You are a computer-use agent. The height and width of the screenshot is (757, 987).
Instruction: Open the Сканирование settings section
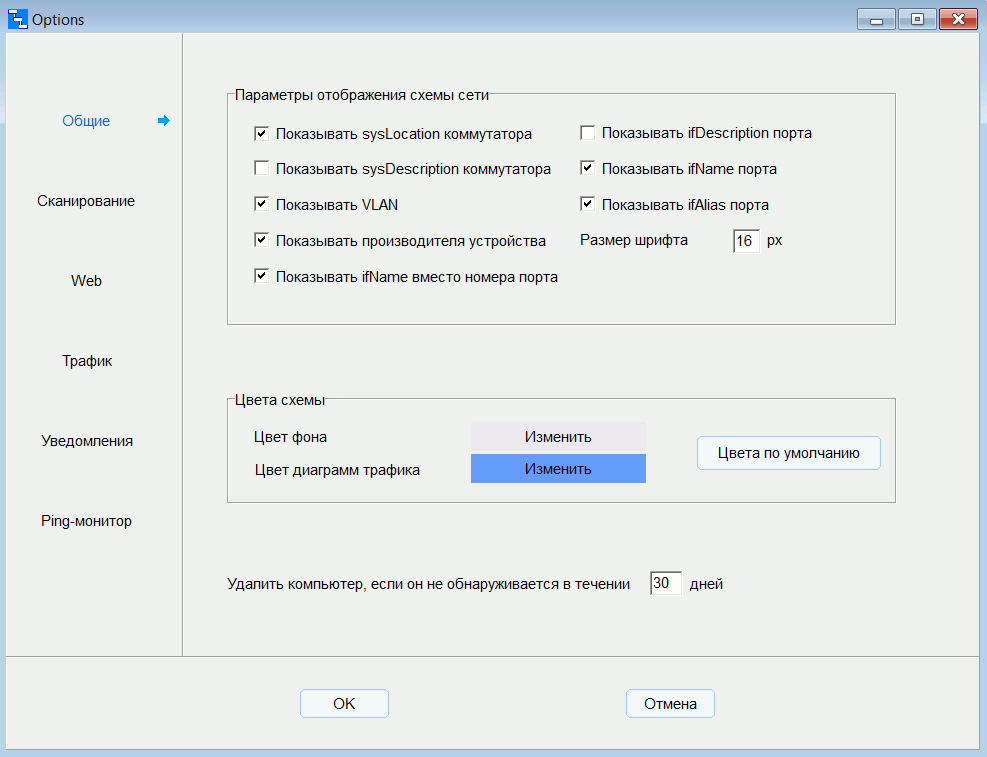(x=86, y=201)
